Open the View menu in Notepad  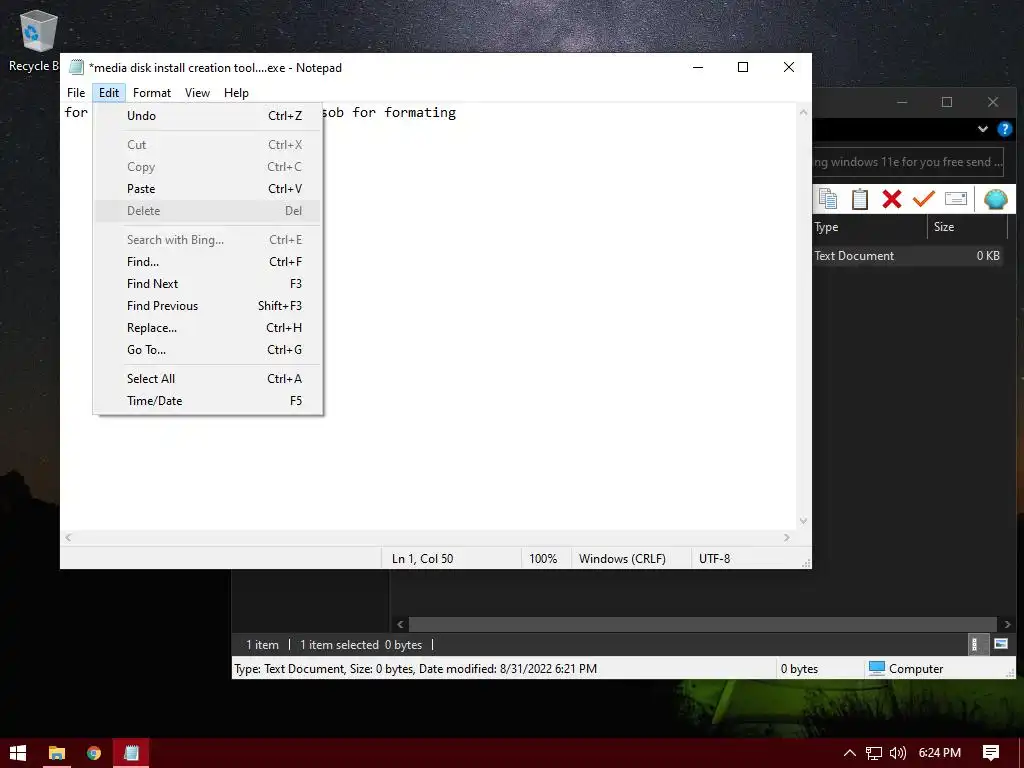click(197, 93)
